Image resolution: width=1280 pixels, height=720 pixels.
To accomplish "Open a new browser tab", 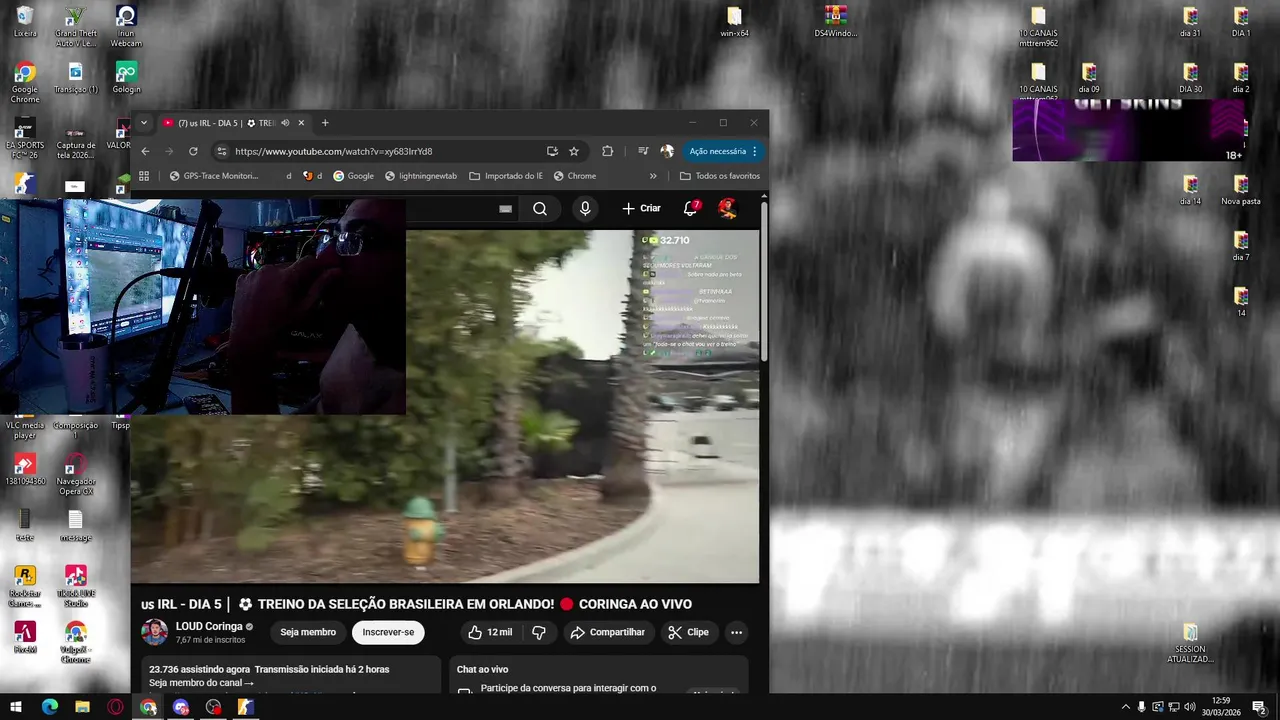I will point(325,123).
